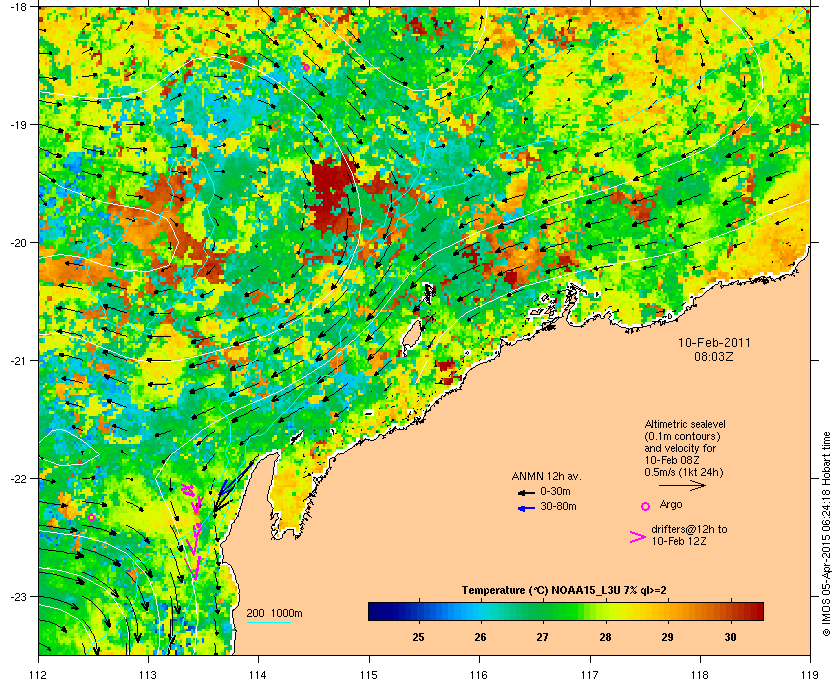Click the longitude axis label 119
This screenshot has height=680, width=840.
coord(810,674)
